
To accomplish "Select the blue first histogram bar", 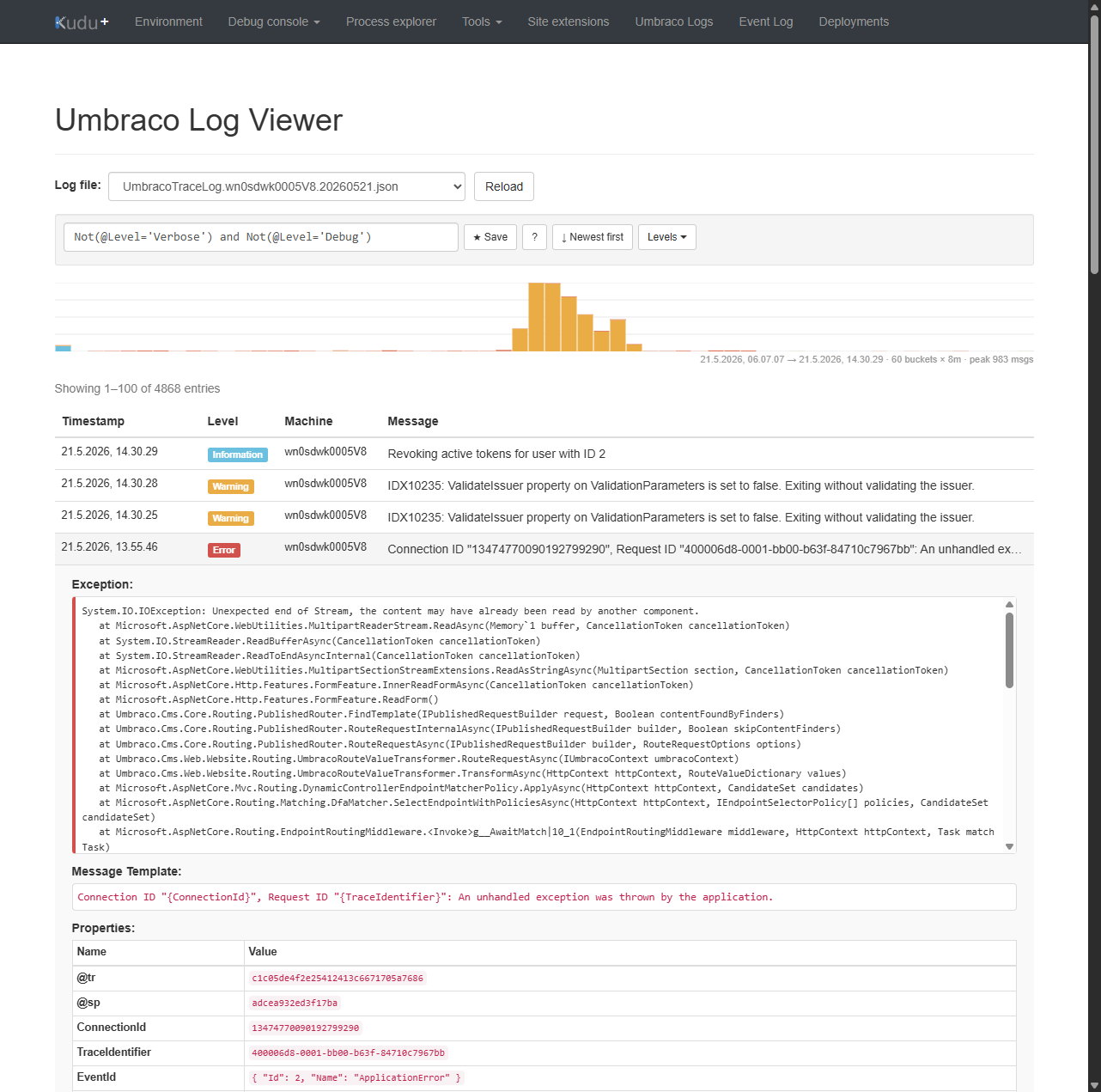I will click(x=63, y=348).
